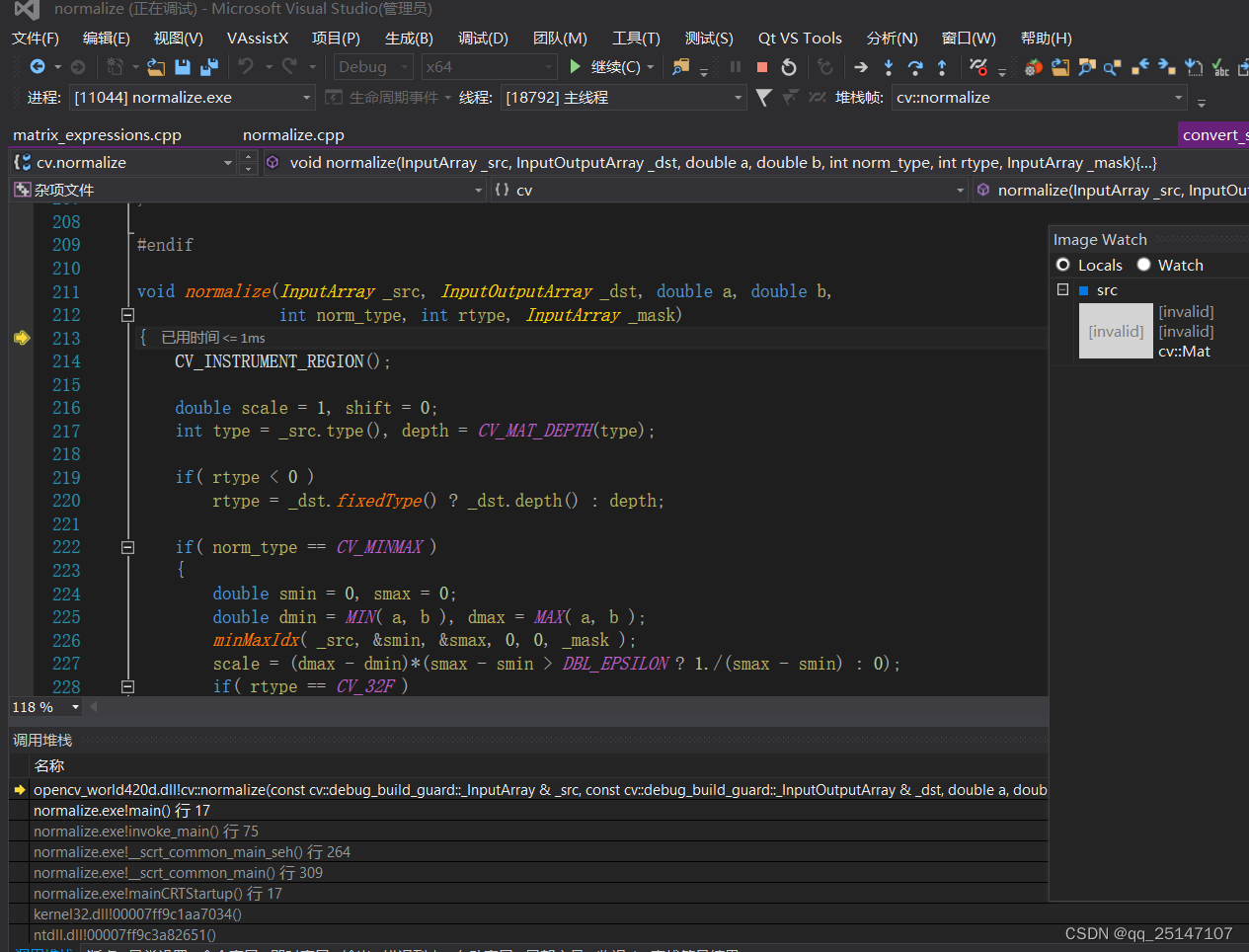Open the process dropdown showing normalize.exe
The image size is (1249, 952).
pyautogui.click(x=306, y=98)
